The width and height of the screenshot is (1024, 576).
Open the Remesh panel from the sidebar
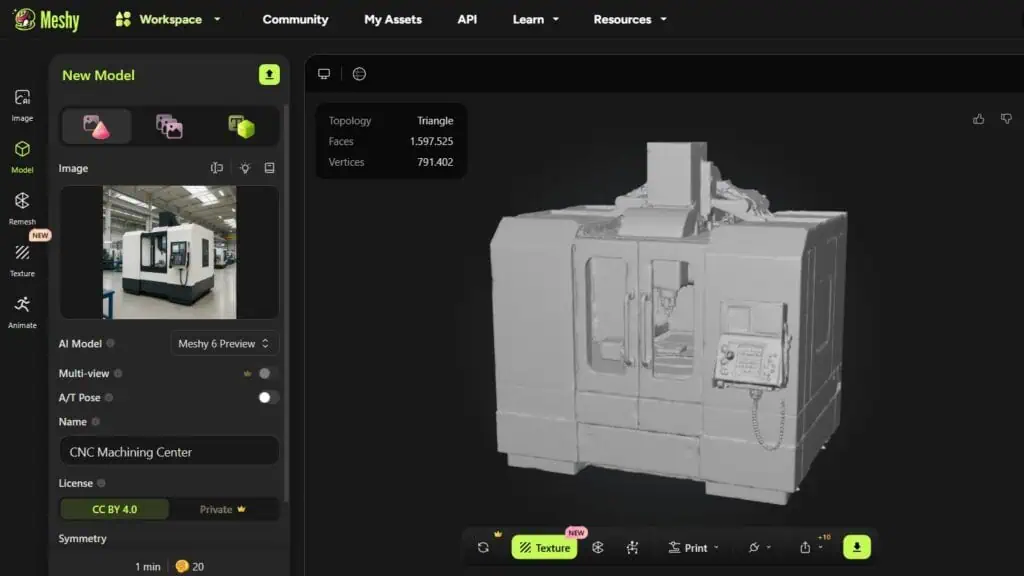point(22,207)
